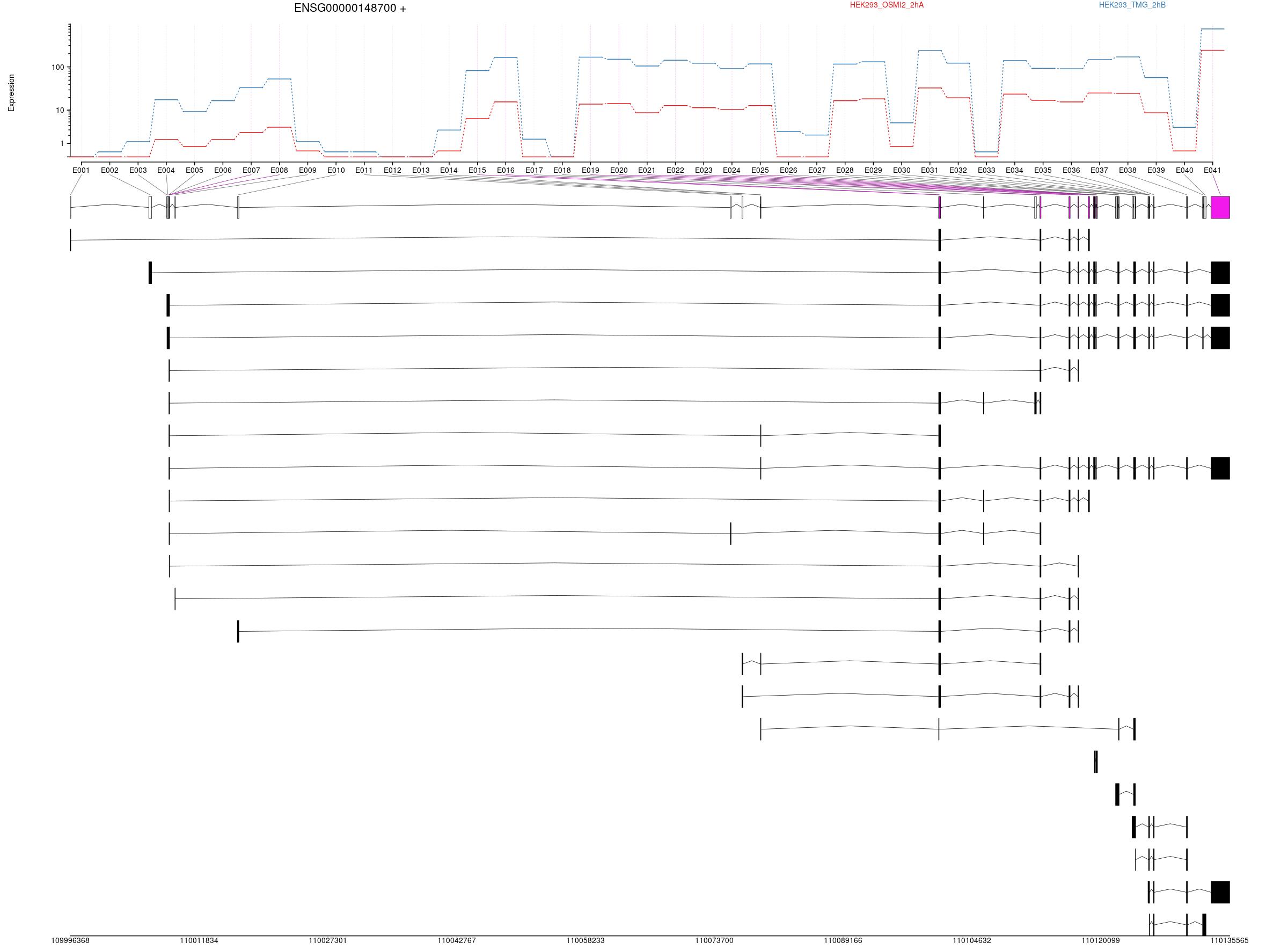This screenshot has height=950, width=1288.
Task: Click exon label E020
Action: (619, 170)
